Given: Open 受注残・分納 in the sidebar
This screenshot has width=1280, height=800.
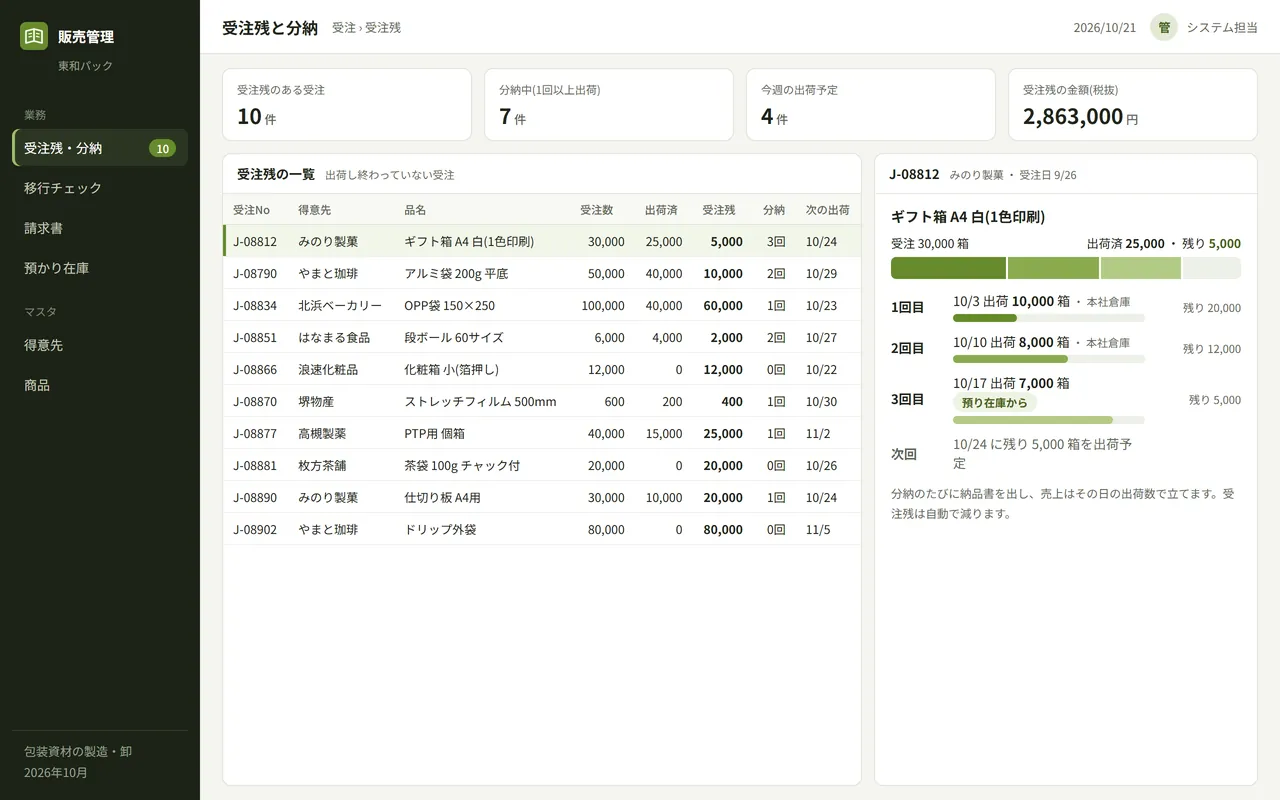Looking at the screenshot, I should (x=100, y=148).
